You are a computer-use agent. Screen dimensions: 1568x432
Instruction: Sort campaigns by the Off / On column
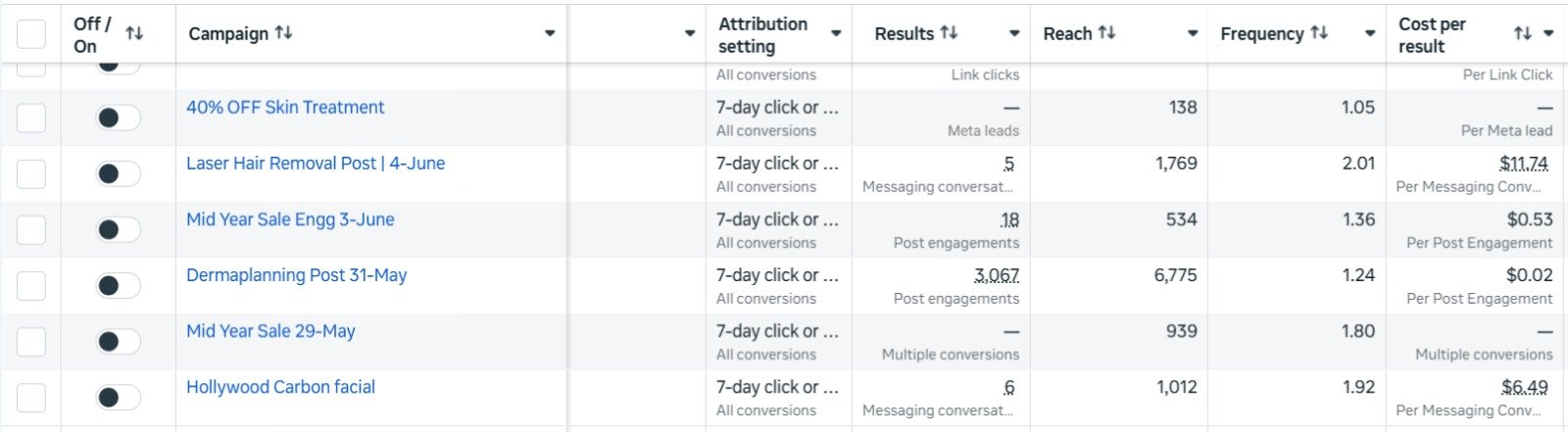pyautogui.click(x=134, y=33)
